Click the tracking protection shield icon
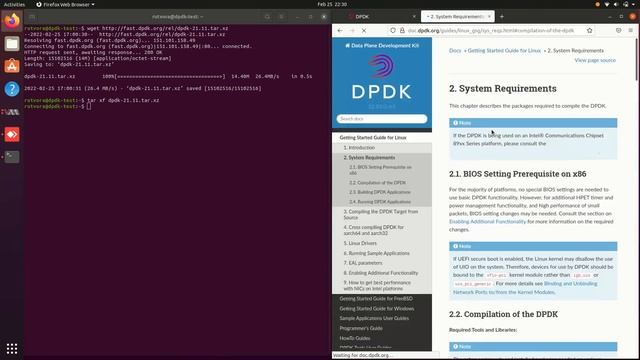This screenshot has height=360, width=640. click(x=393, y=31)
